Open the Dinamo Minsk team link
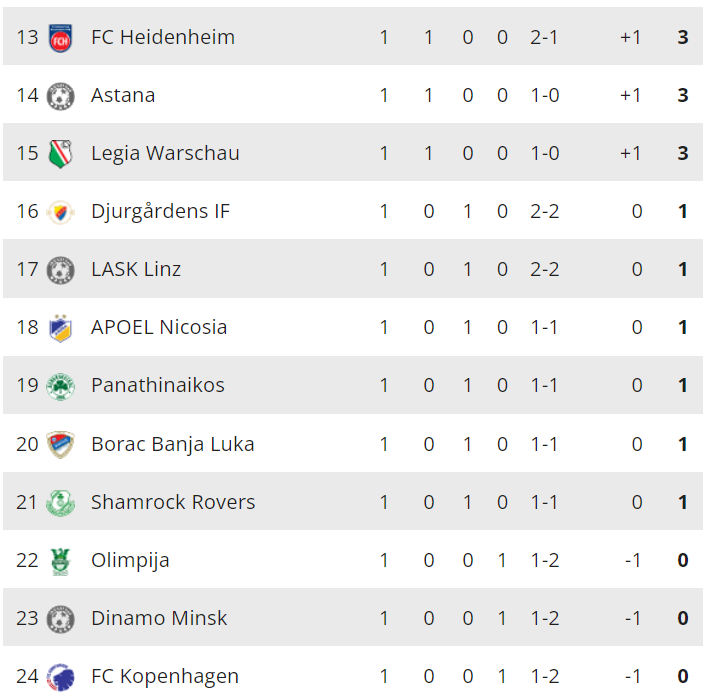 click(x=159, y=618)
